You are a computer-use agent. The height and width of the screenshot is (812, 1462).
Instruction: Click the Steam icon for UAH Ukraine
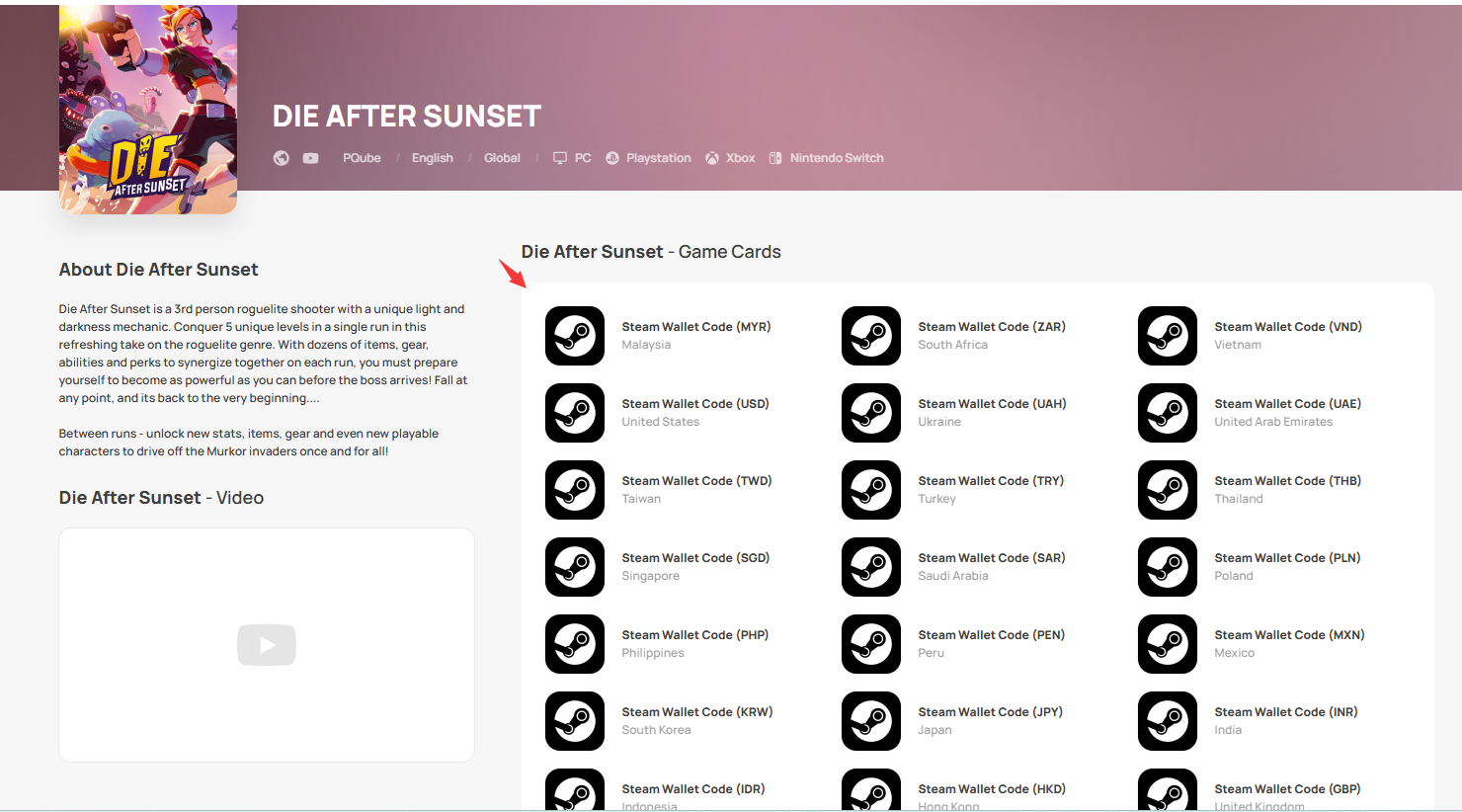click(x=871, y=413)
